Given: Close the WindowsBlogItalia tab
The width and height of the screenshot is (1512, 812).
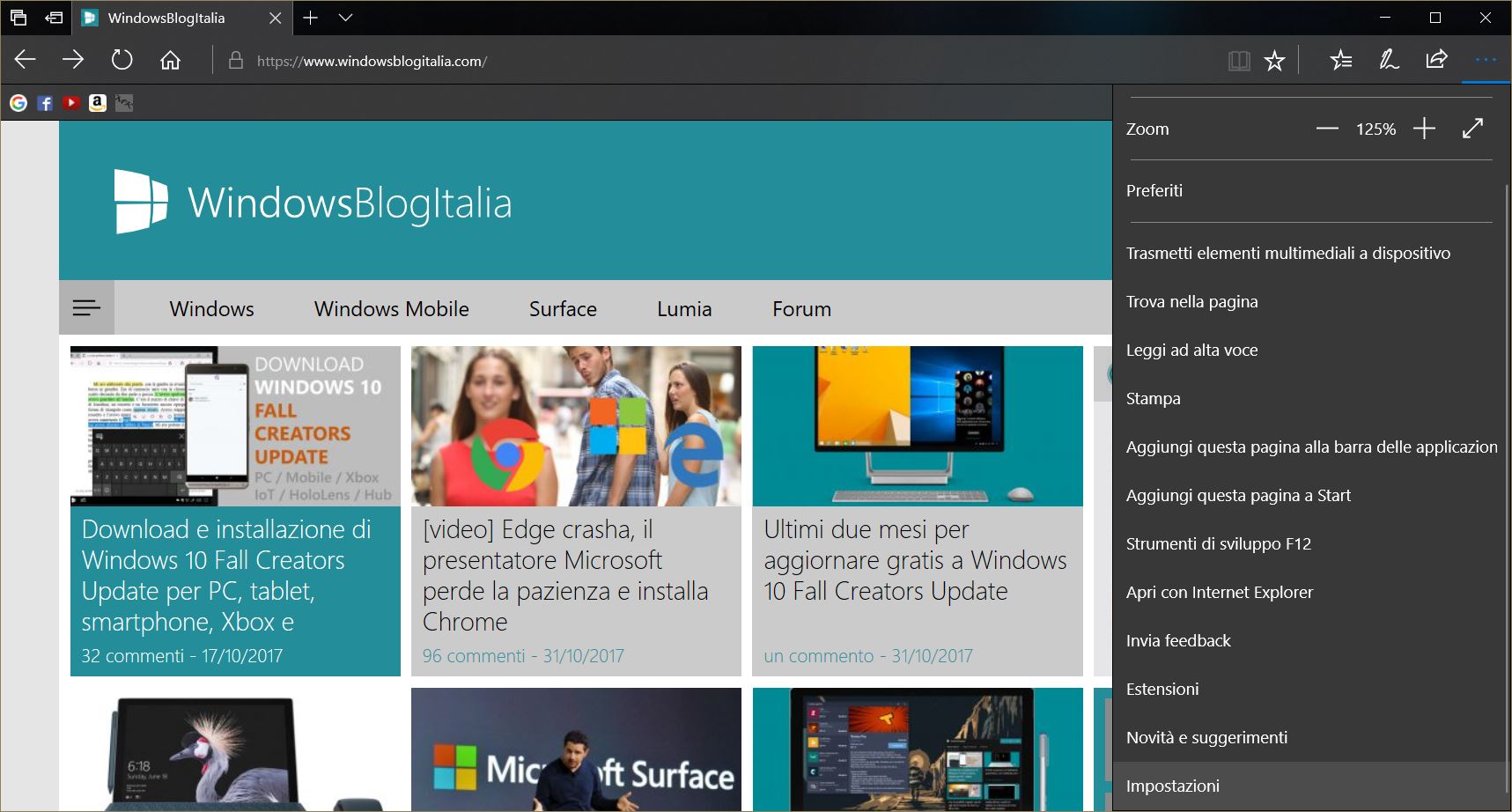Looking at the screenshot, I should point(275,18).
